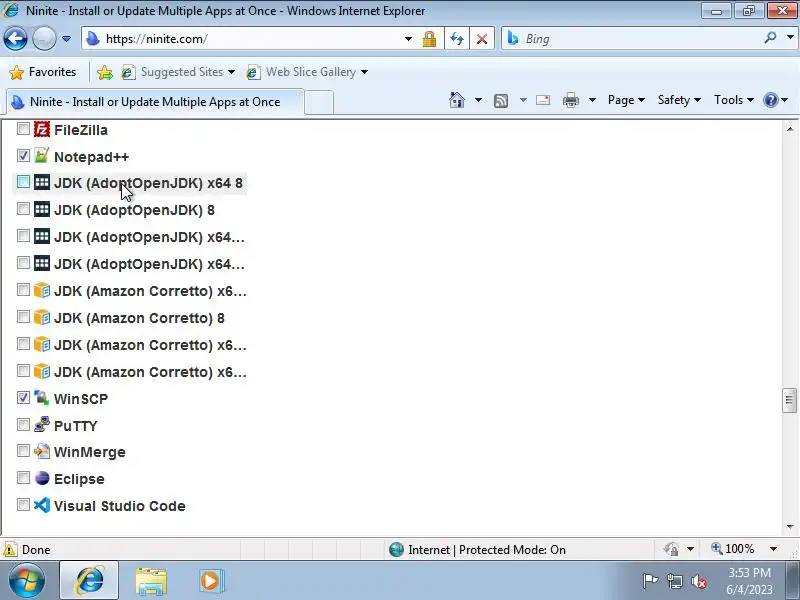Click the Refresh page icon
Screen dimensions: 800x600
click(x=457, y=39)
